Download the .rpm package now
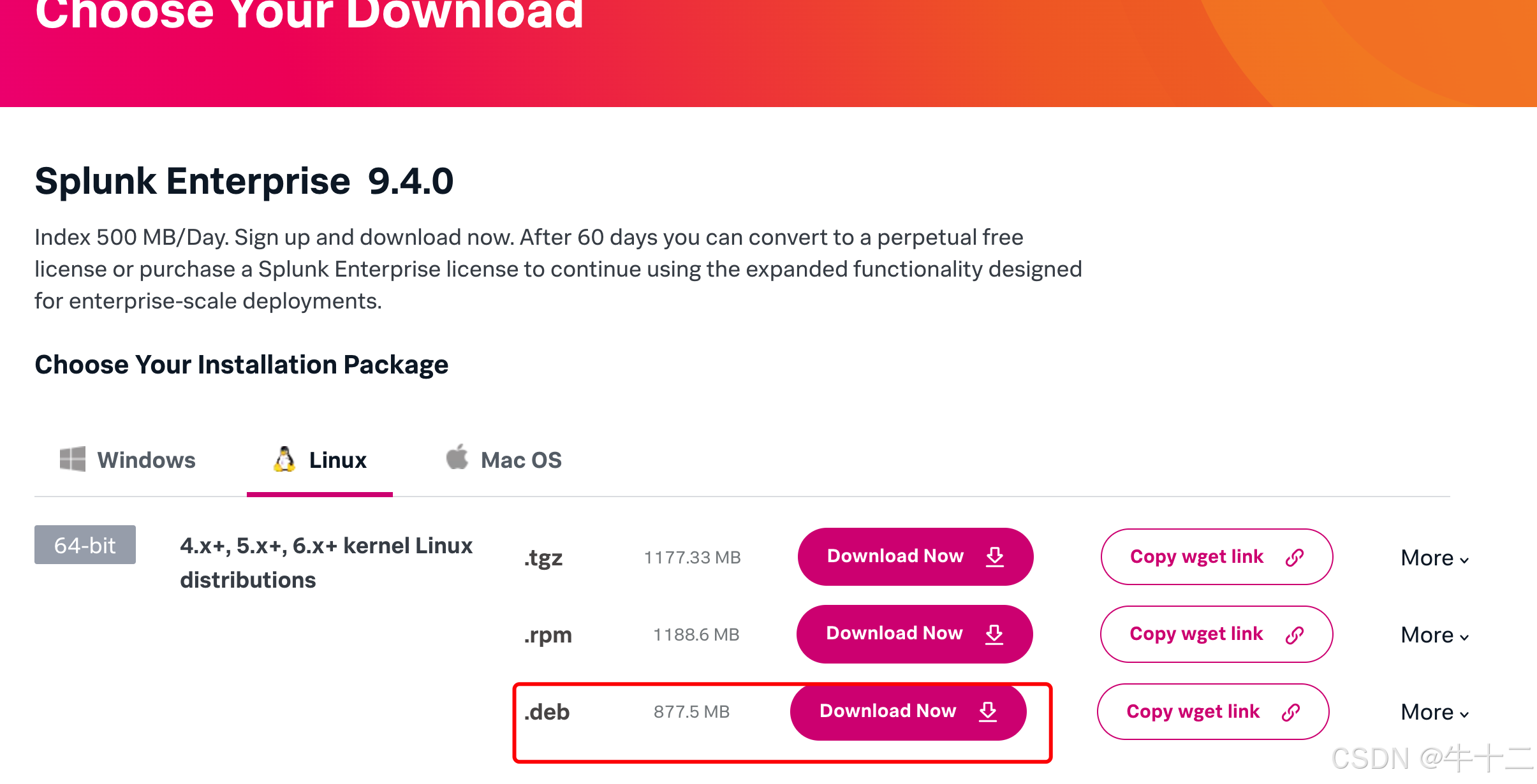 pos(914,634)
